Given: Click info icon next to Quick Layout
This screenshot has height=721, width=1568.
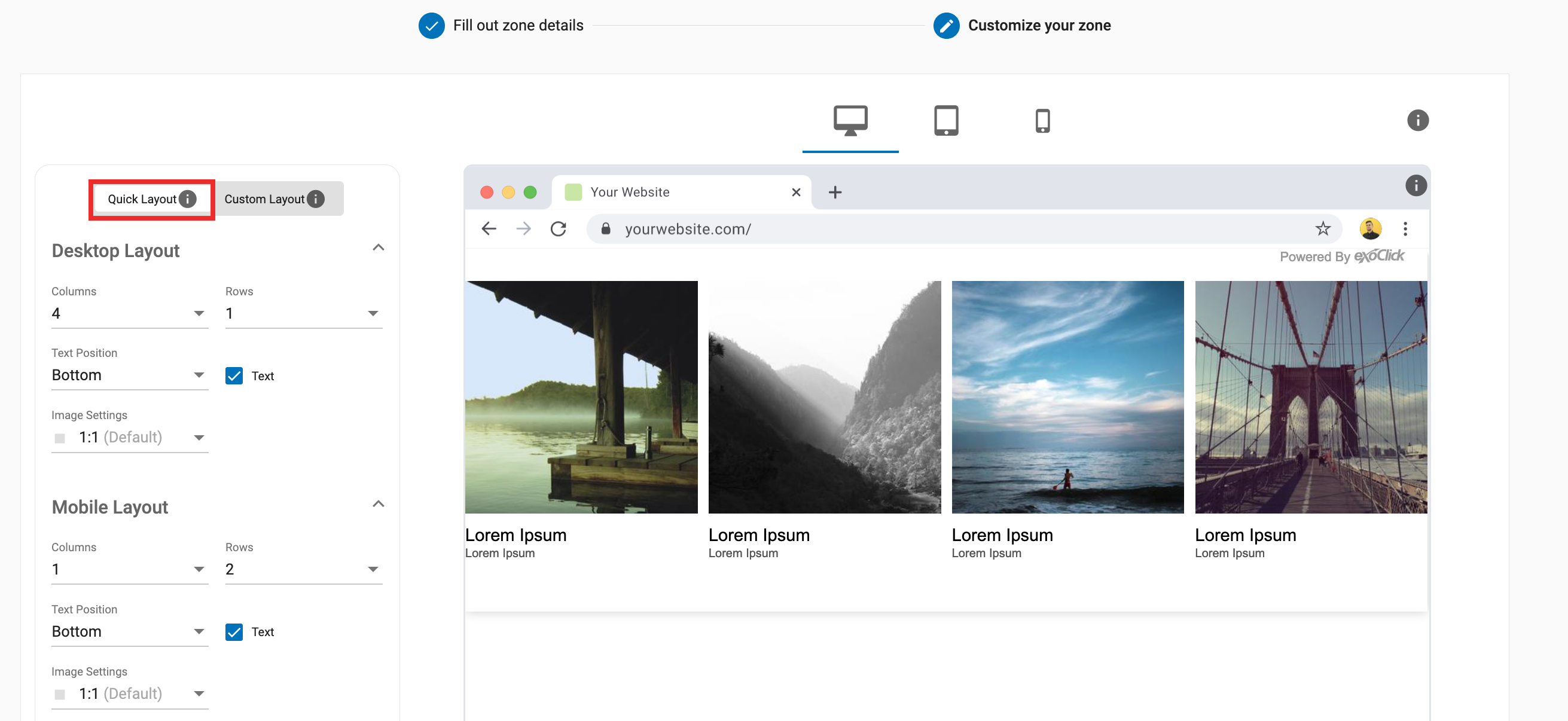Looking at the screenshot, I should pos(188,199).
